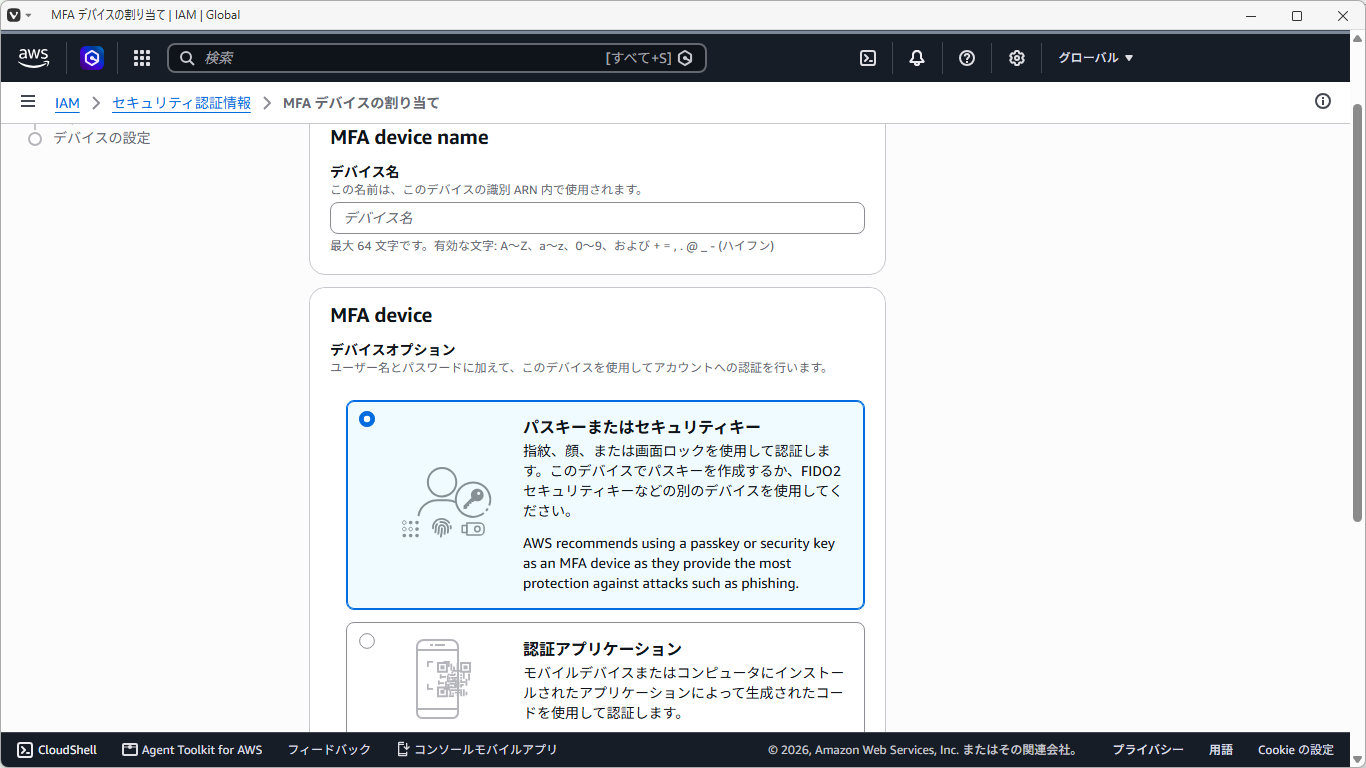Screen dimensions: 1366x768
Task: Open Agent Toolkit for AWS
Action: coord(192,750)
